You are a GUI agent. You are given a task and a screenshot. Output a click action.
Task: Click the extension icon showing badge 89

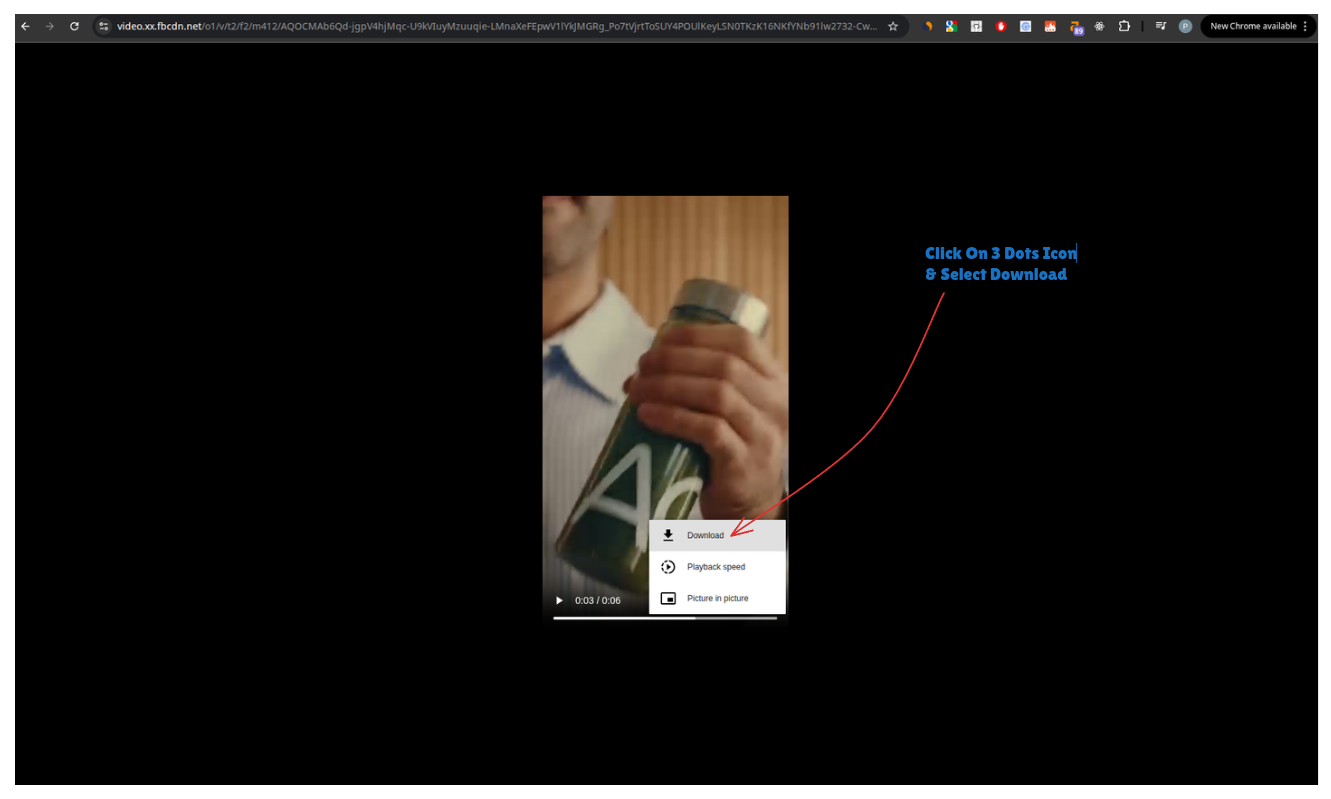pyautogui.click(x=1076, y=26)
